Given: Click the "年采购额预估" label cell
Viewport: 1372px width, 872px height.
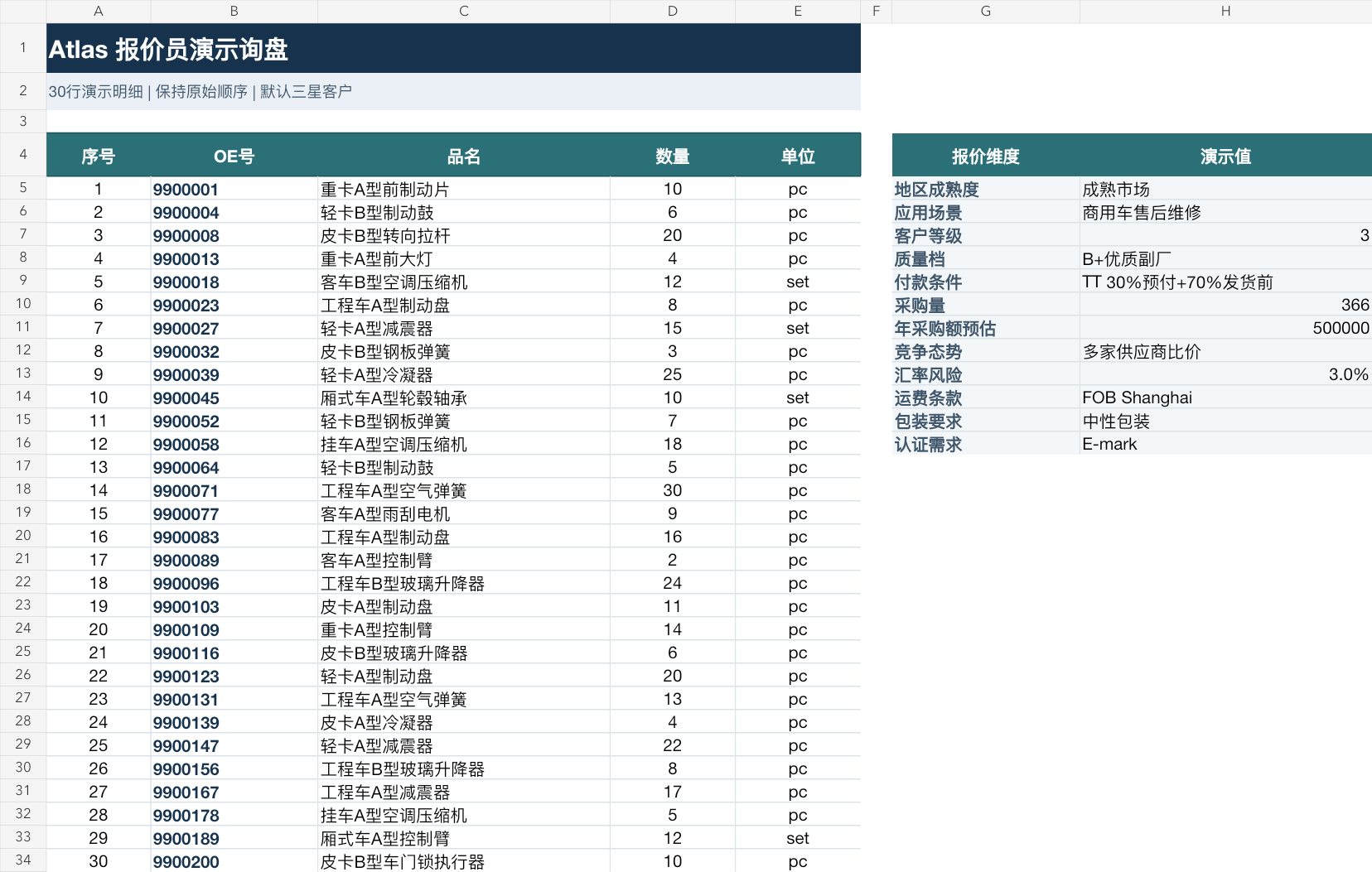Looking at the screenshot, I should [x=986, y=328].
